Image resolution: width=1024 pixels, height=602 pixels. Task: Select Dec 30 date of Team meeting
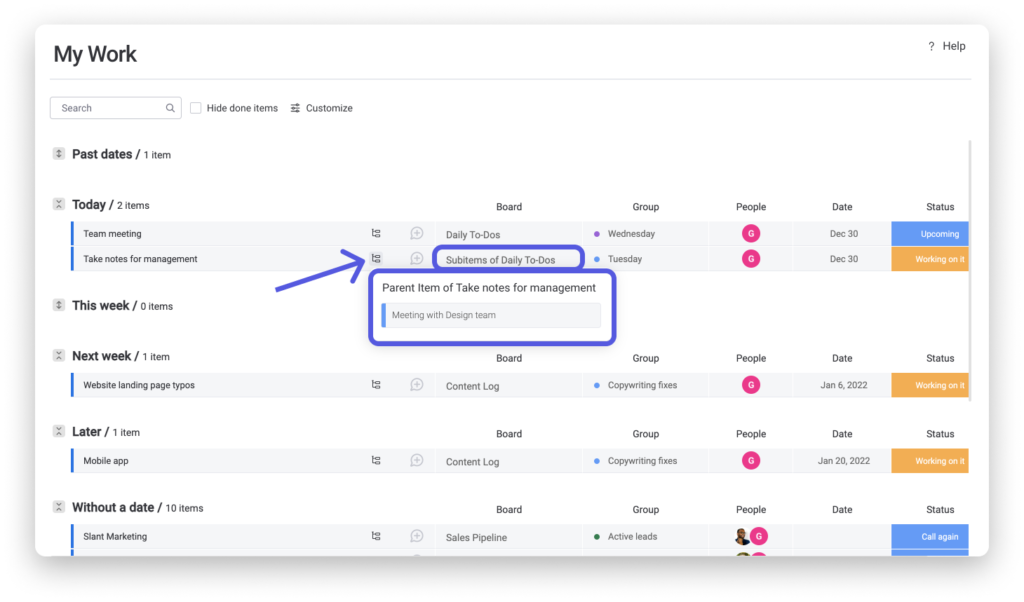(843, 234)
